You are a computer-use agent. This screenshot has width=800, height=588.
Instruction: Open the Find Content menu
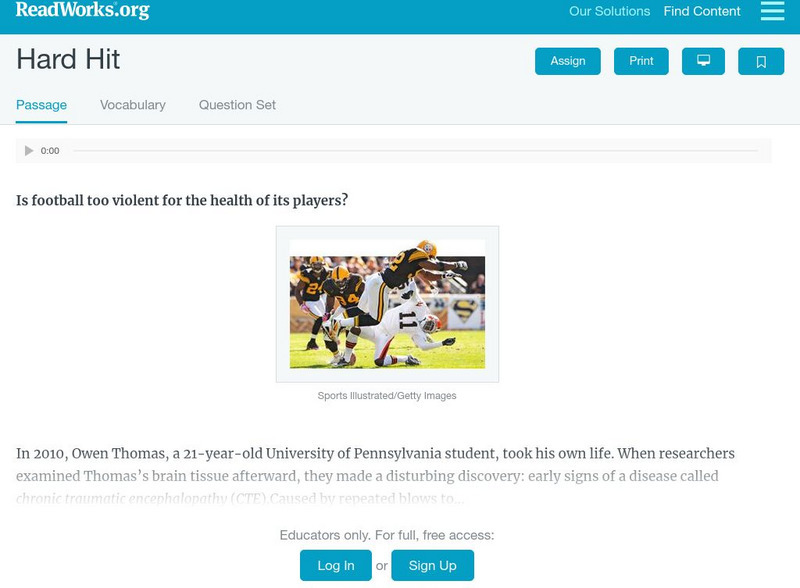pyautogui.click(x=702, y=12)
